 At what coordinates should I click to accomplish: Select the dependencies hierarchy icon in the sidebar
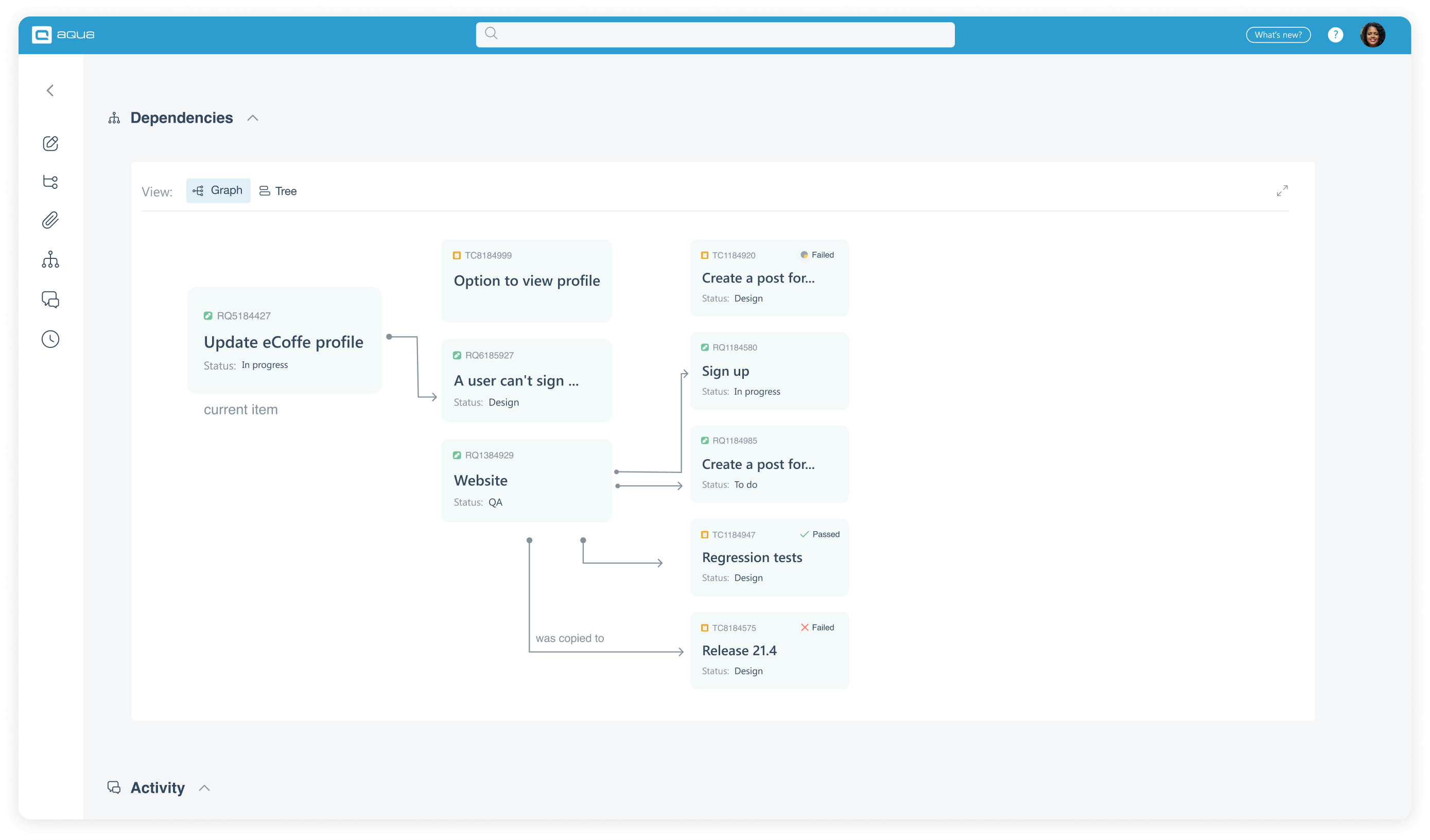coord(50,260)
